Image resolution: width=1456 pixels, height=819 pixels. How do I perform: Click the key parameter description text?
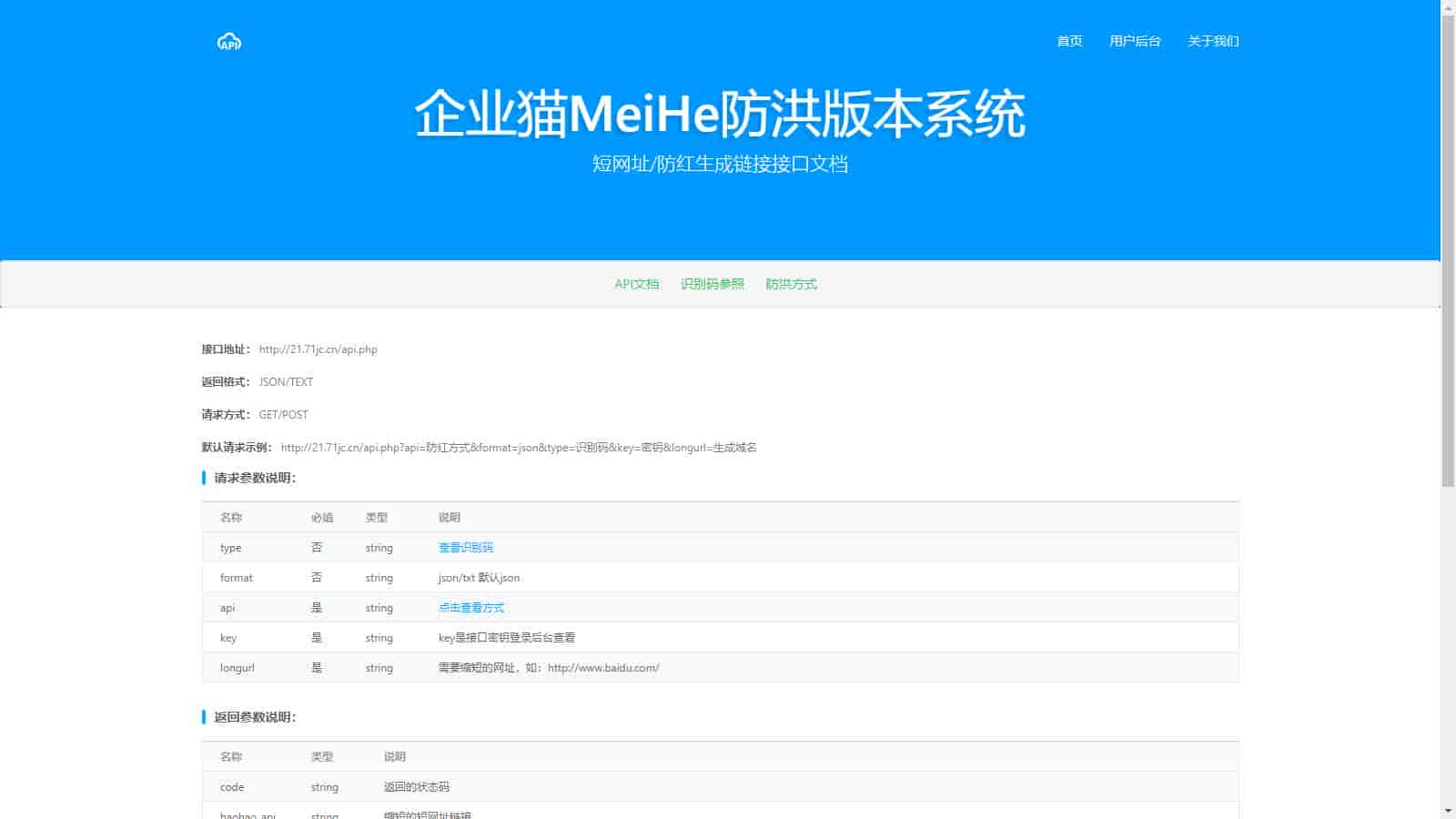click(x=506, y=638)
